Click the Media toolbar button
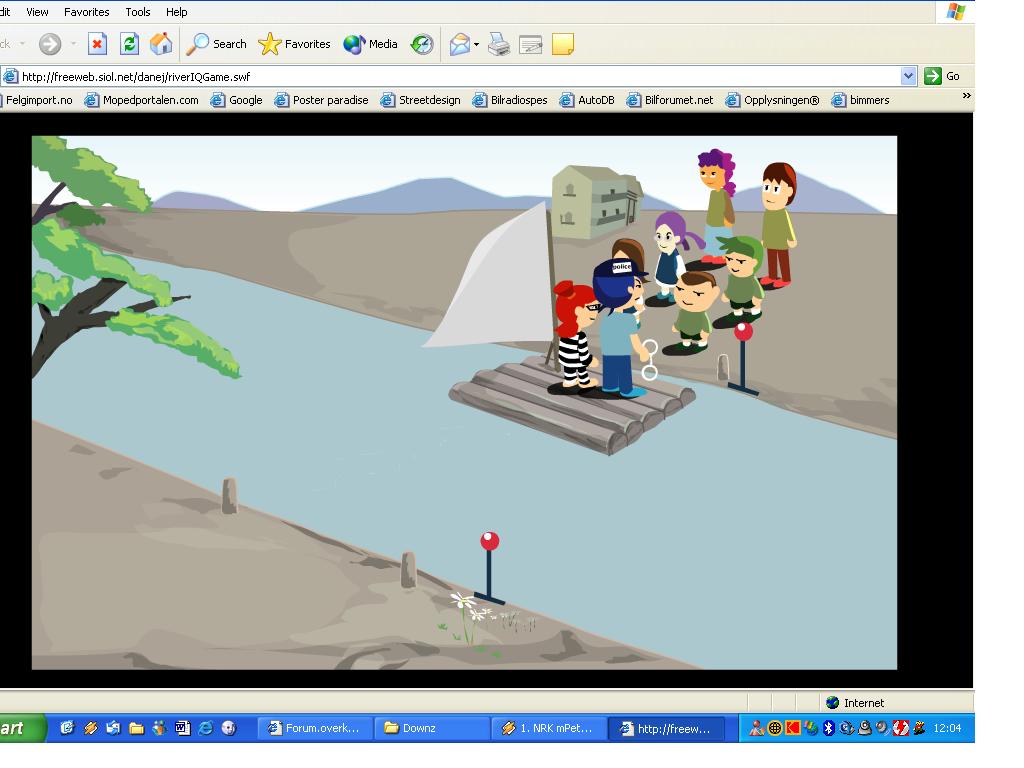 click(370, 44)
